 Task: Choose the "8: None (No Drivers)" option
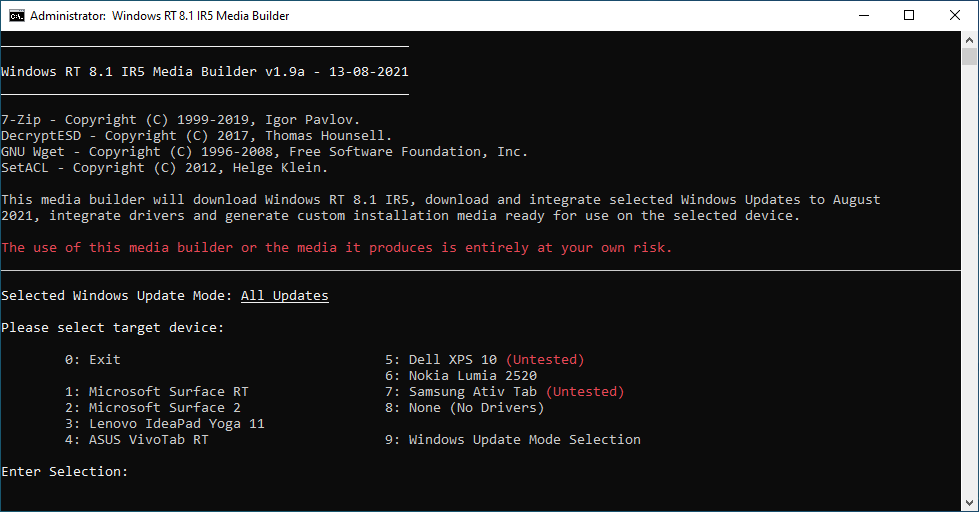click(x=464, y=408)
